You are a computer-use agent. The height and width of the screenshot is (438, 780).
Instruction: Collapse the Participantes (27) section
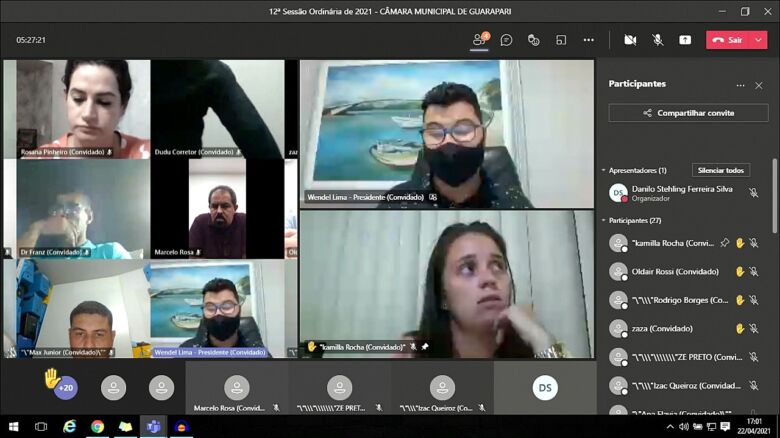click(603, 221)
